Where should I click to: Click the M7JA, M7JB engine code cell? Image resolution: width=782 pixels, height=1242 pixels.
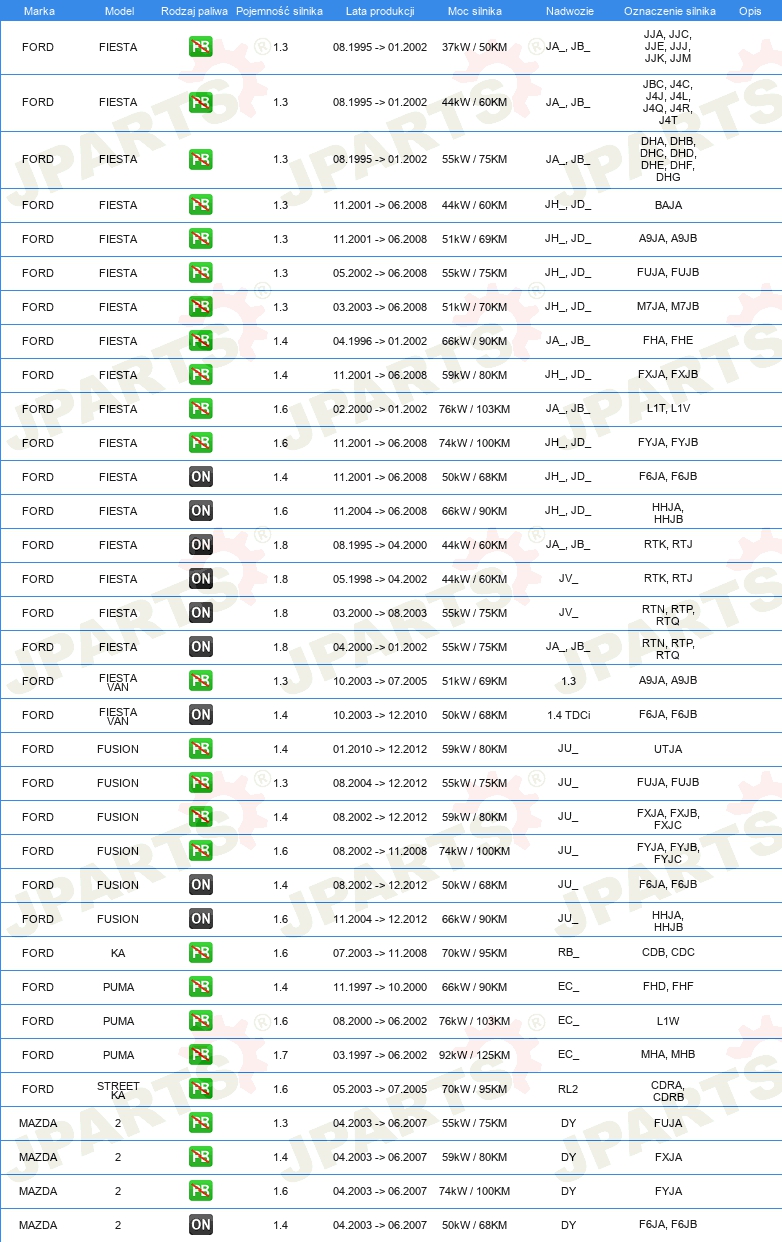pyautogui.click(x=668, y=307)
